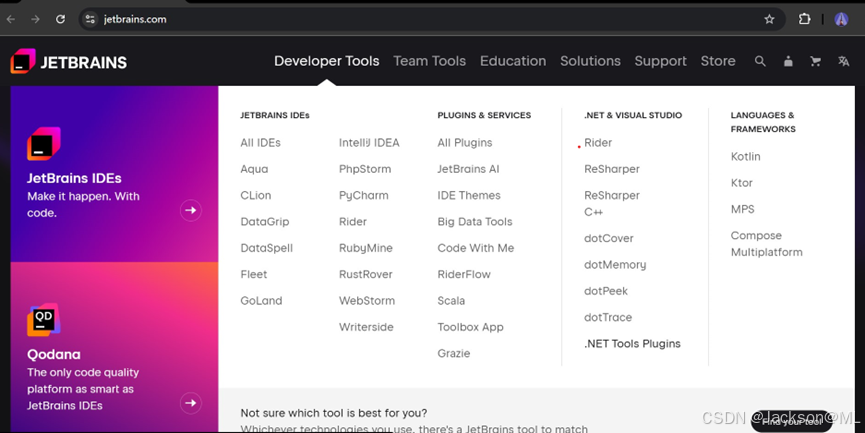Open the Kotlin link

pyautogui.click(x=745, y=157)
